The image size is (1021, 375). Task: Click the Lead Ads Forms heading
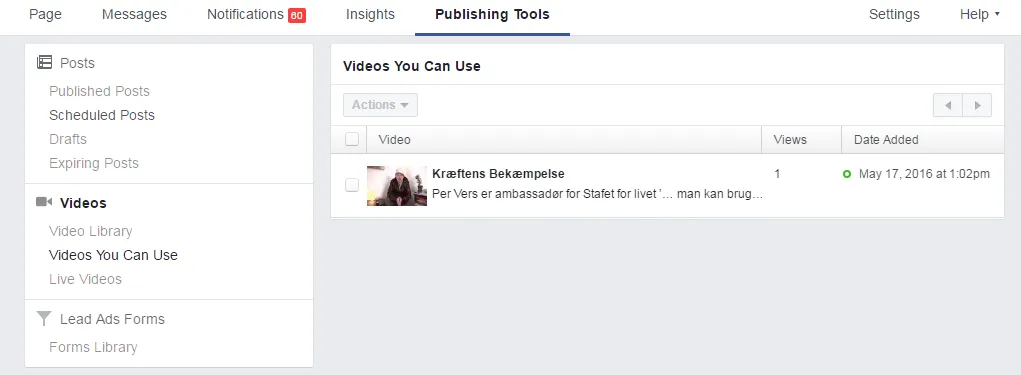[112, 319]
